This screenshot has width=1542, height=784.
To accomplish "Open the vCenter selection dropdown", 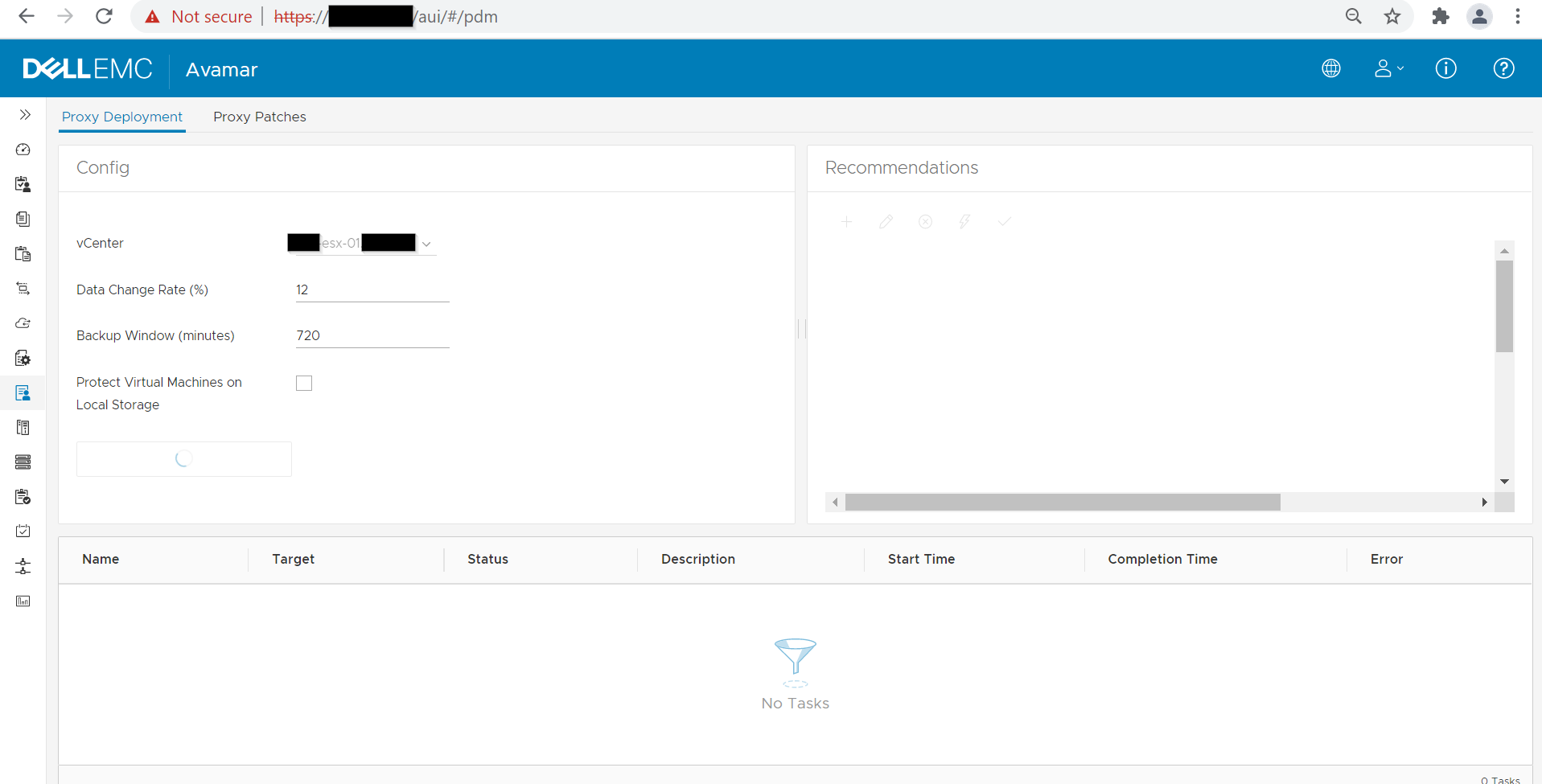I will pyautogui.click(x=426, y=243).
